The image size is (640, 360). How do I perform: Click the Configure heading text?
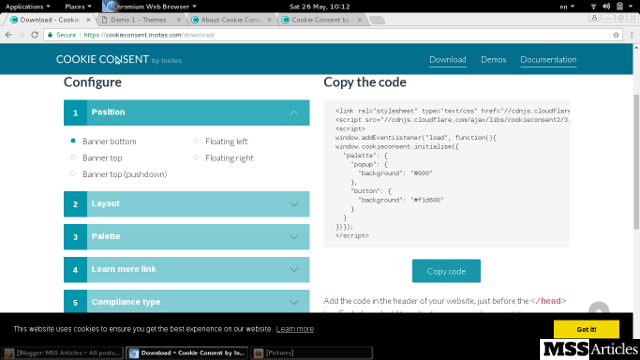[93, 82]
